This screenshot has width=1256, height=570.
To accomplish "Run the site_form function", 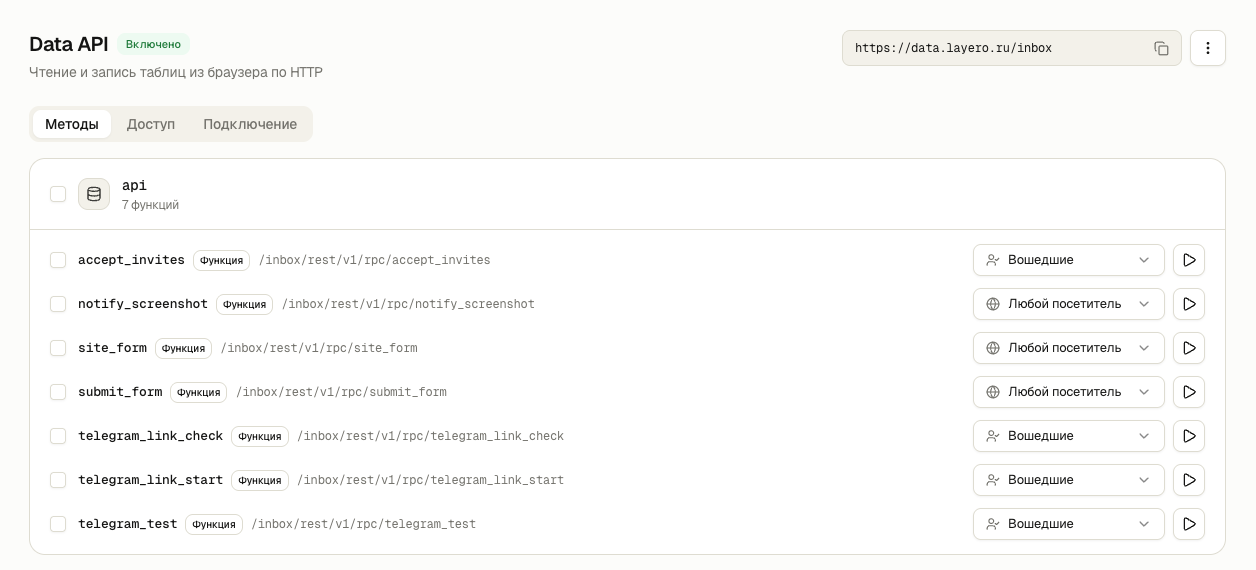I will click(x=1189, y=348).
